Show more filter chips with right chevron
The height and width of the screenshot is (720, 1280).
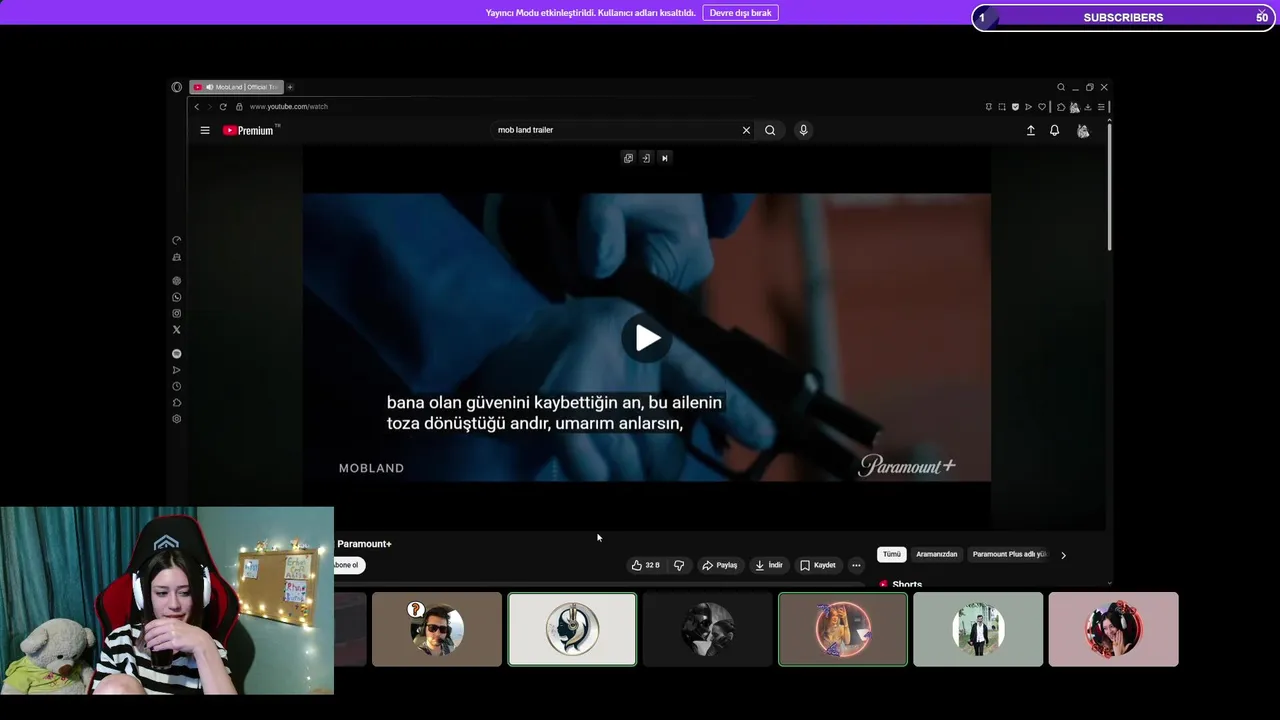pyautogui.click(x=1063, y=555)
